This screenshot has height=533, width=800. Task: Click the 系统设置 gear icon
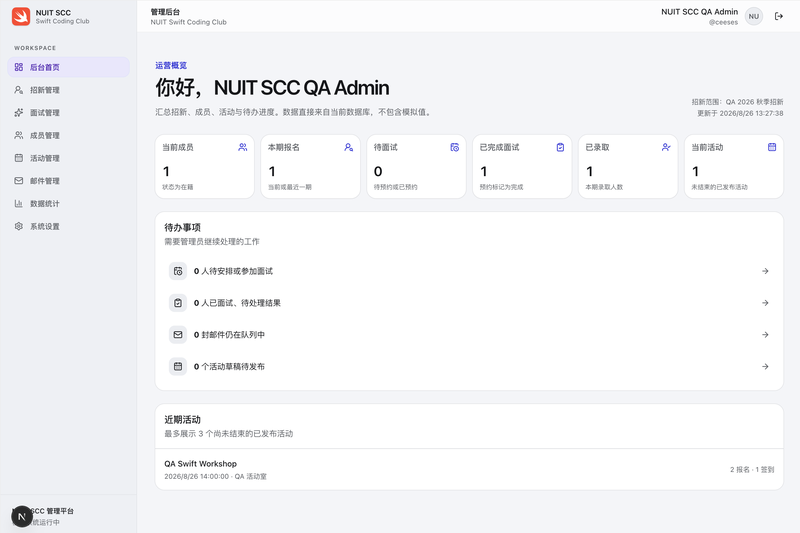(x=19, y=226)
